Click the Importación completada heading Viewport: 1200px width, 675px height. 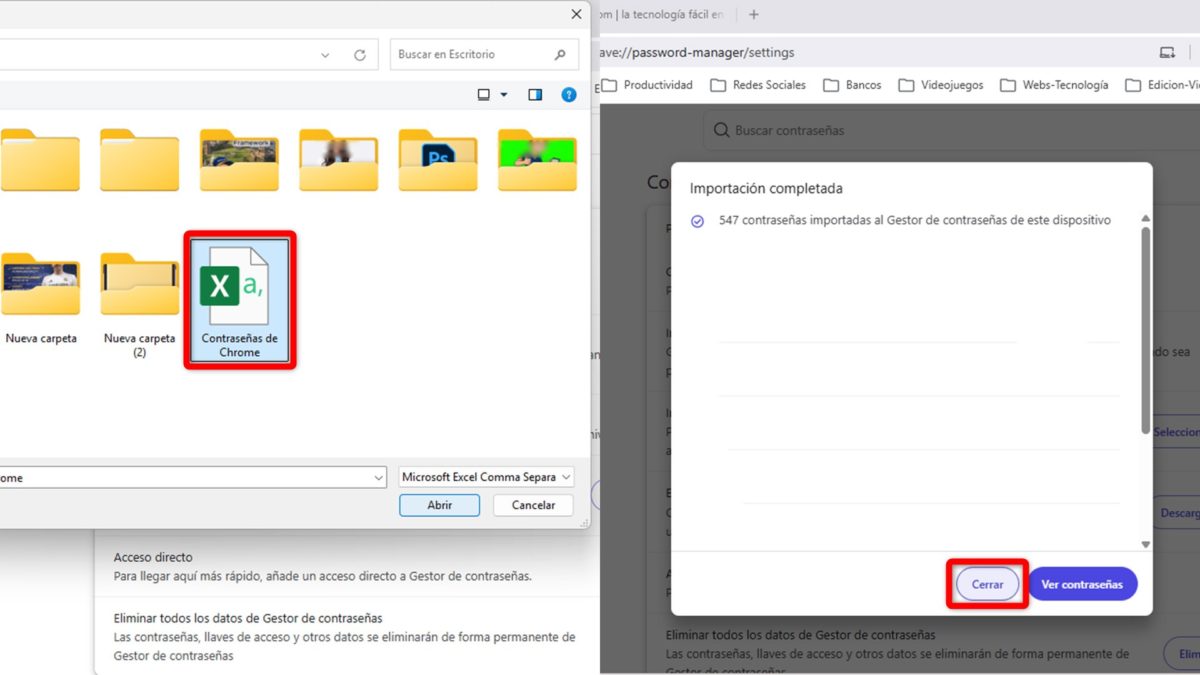[x=766, y=188]
